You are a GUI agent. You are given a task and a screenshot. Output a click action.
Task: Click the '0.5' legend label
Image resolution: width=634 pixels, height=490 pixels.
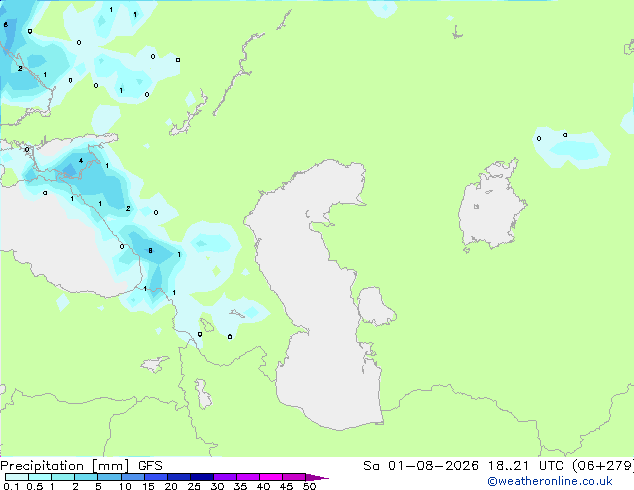click(x=35, y=486)
